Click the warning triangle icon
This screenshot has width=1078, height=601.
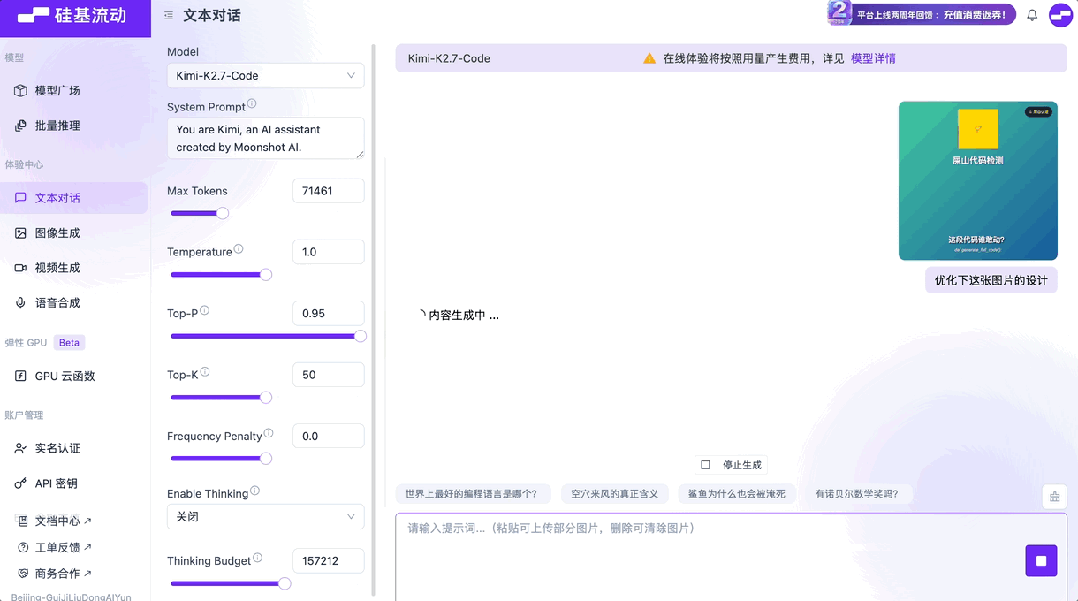[649, 58]
